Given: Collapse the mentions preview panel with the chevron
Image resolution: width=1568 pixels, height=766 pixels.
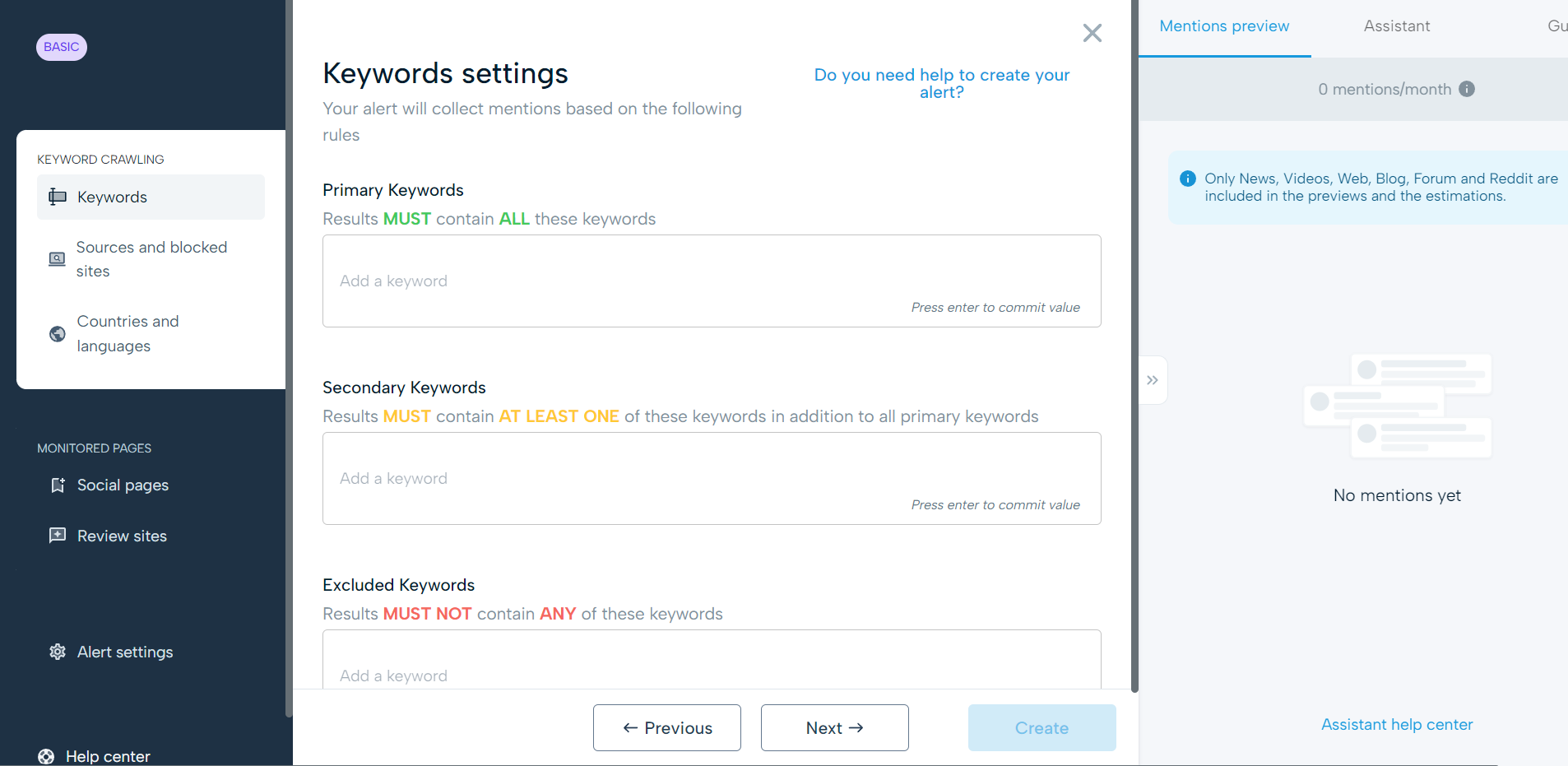Looking at the screenshot, I should (1153, 380).
